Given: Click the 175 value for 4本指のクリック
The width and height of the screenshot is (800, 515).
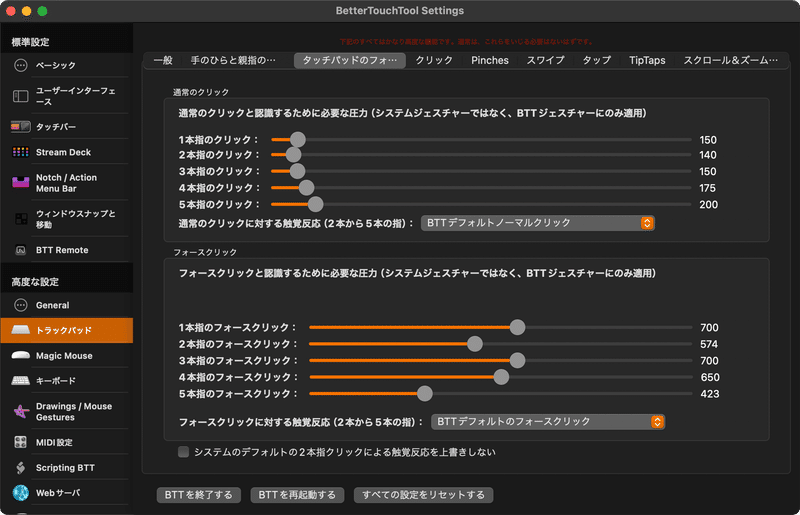Looking at the screenshot, I should [x=707, y=188].
